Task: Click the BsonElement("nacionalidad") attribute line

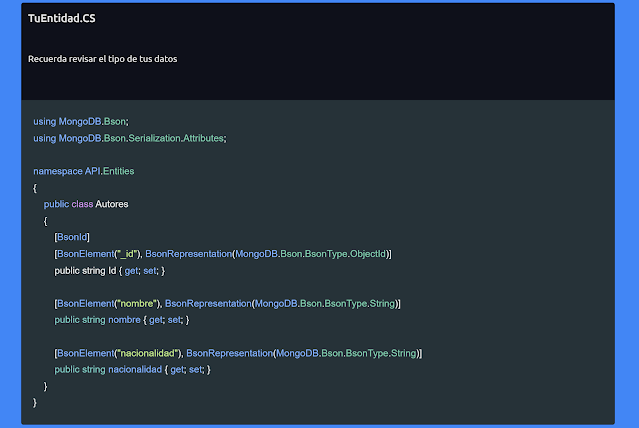Action: point(238,353)
